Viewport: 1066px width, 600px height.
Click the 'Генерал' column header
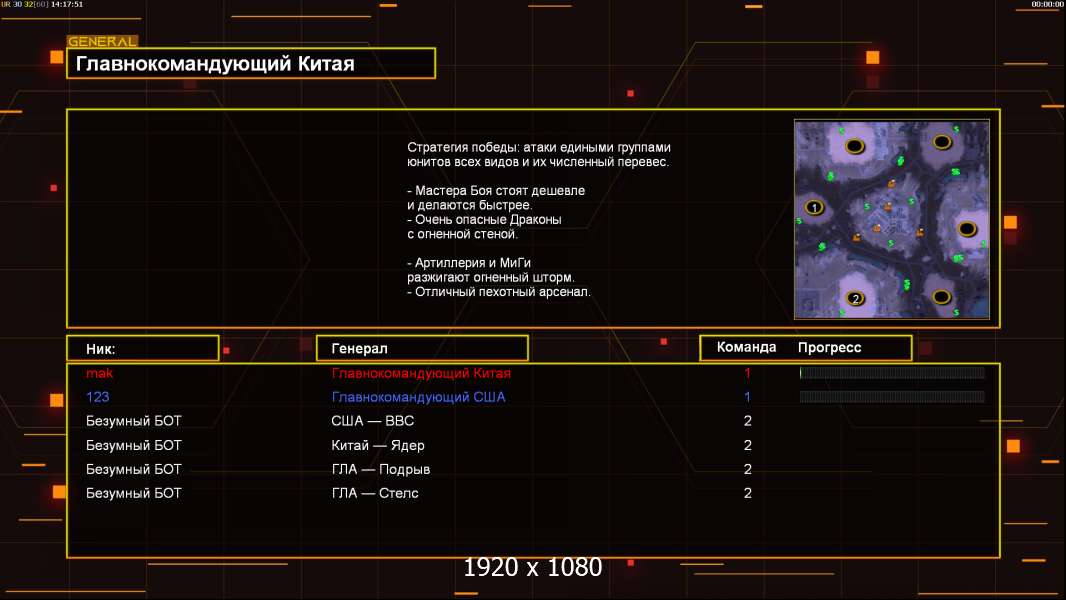422,348
